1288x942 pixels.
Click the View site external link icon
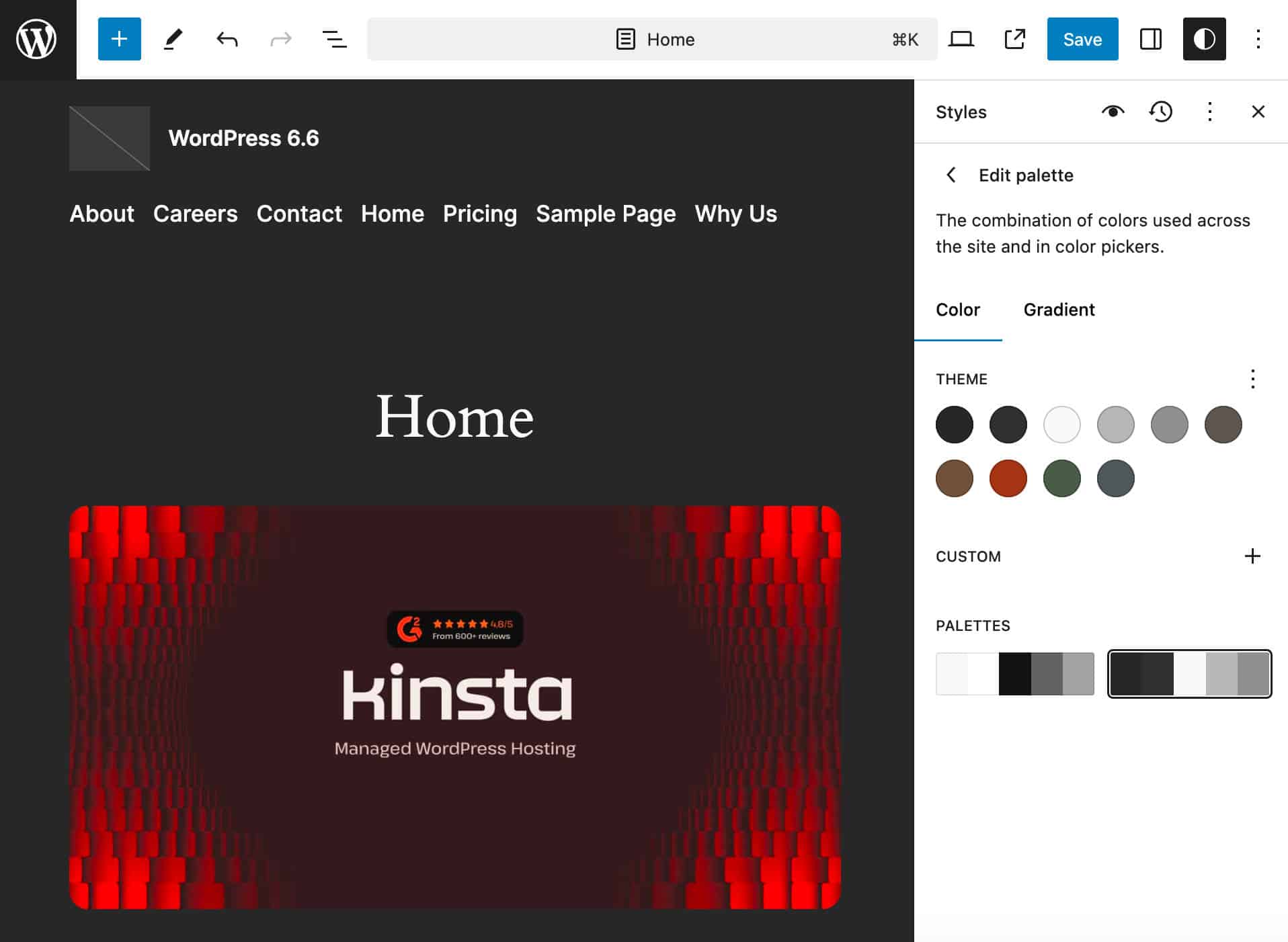1014,39
